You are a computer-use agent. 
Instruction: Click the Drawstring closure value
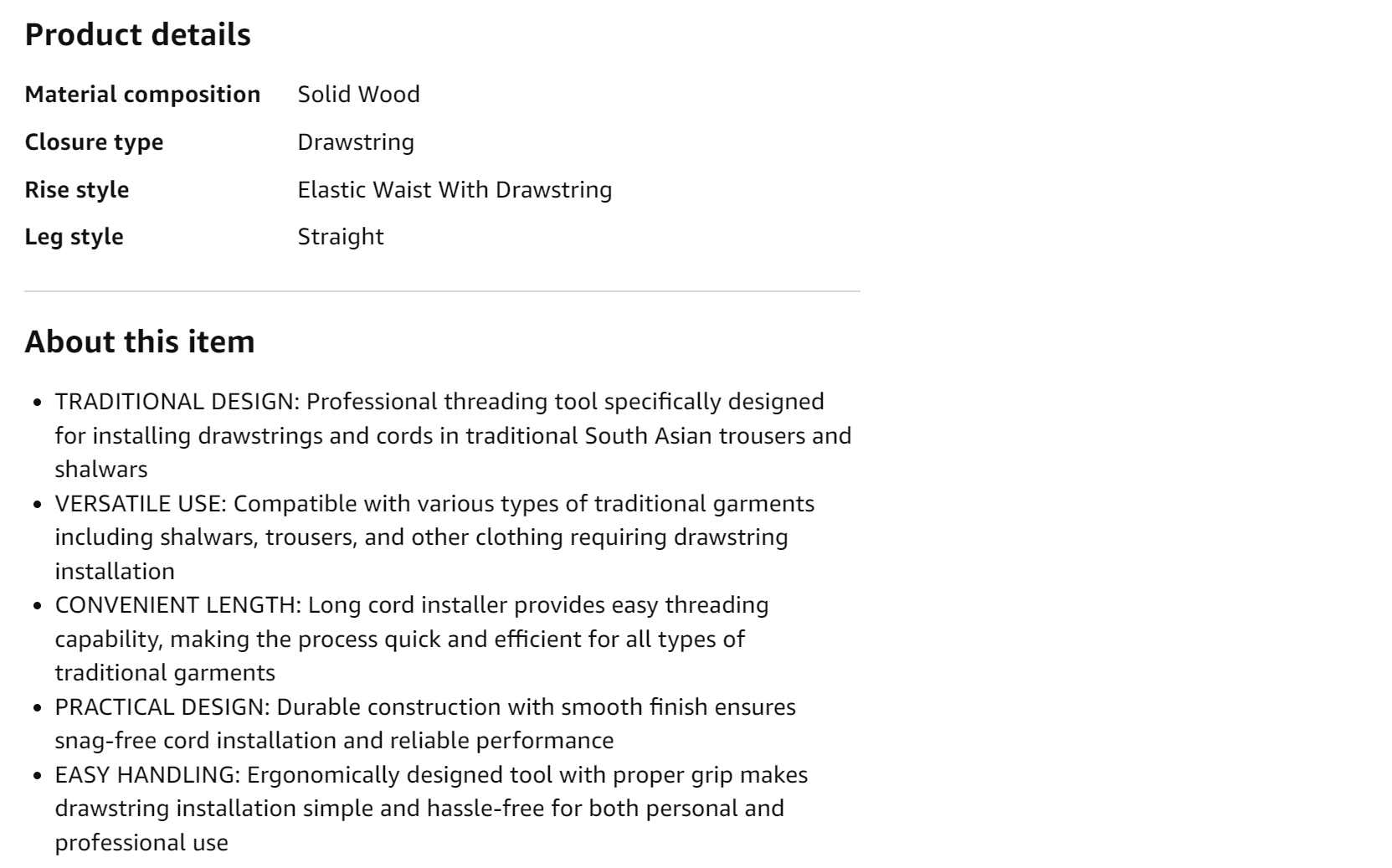point(356,142)
